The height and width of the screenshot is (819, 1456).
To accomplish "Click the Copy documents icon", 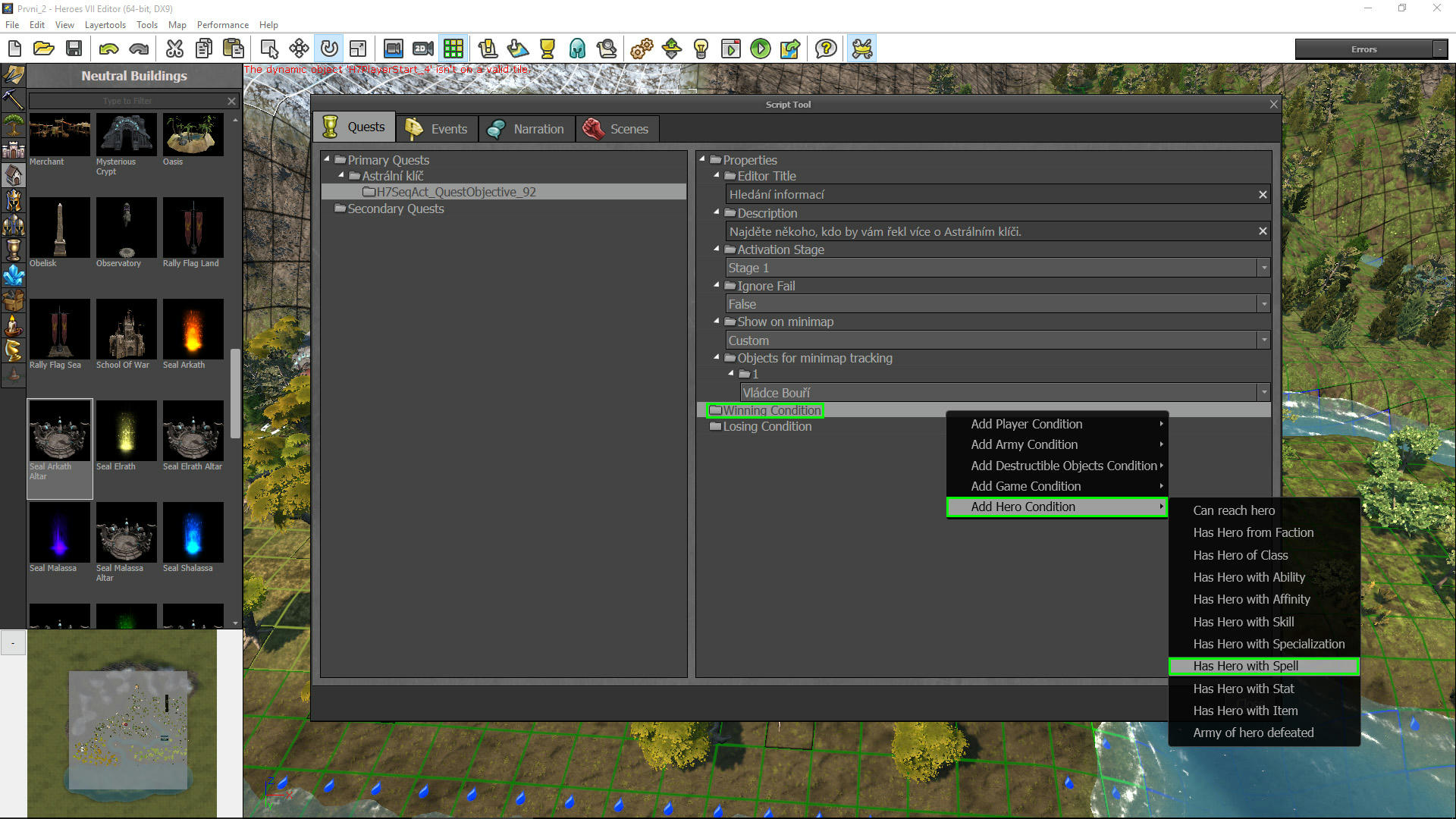I will (x=204, y=49).
